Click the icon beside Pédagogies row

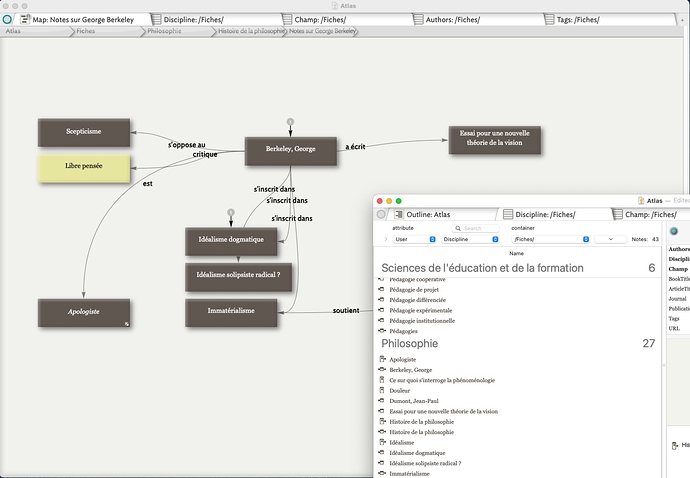pyautogui.click(x=382, y=331)
